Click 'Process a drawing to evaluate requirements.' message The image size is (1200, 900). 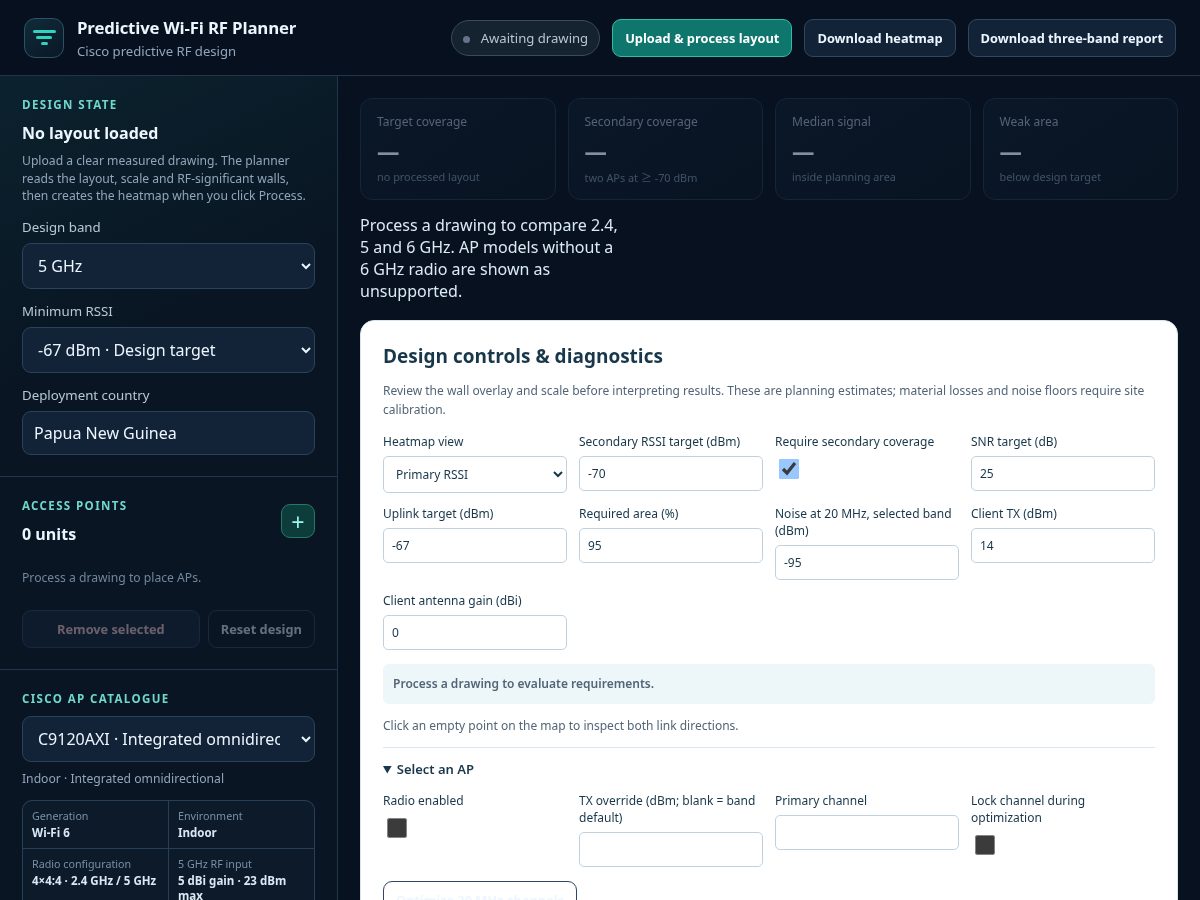pyautogui.click(x=523, y=684)
